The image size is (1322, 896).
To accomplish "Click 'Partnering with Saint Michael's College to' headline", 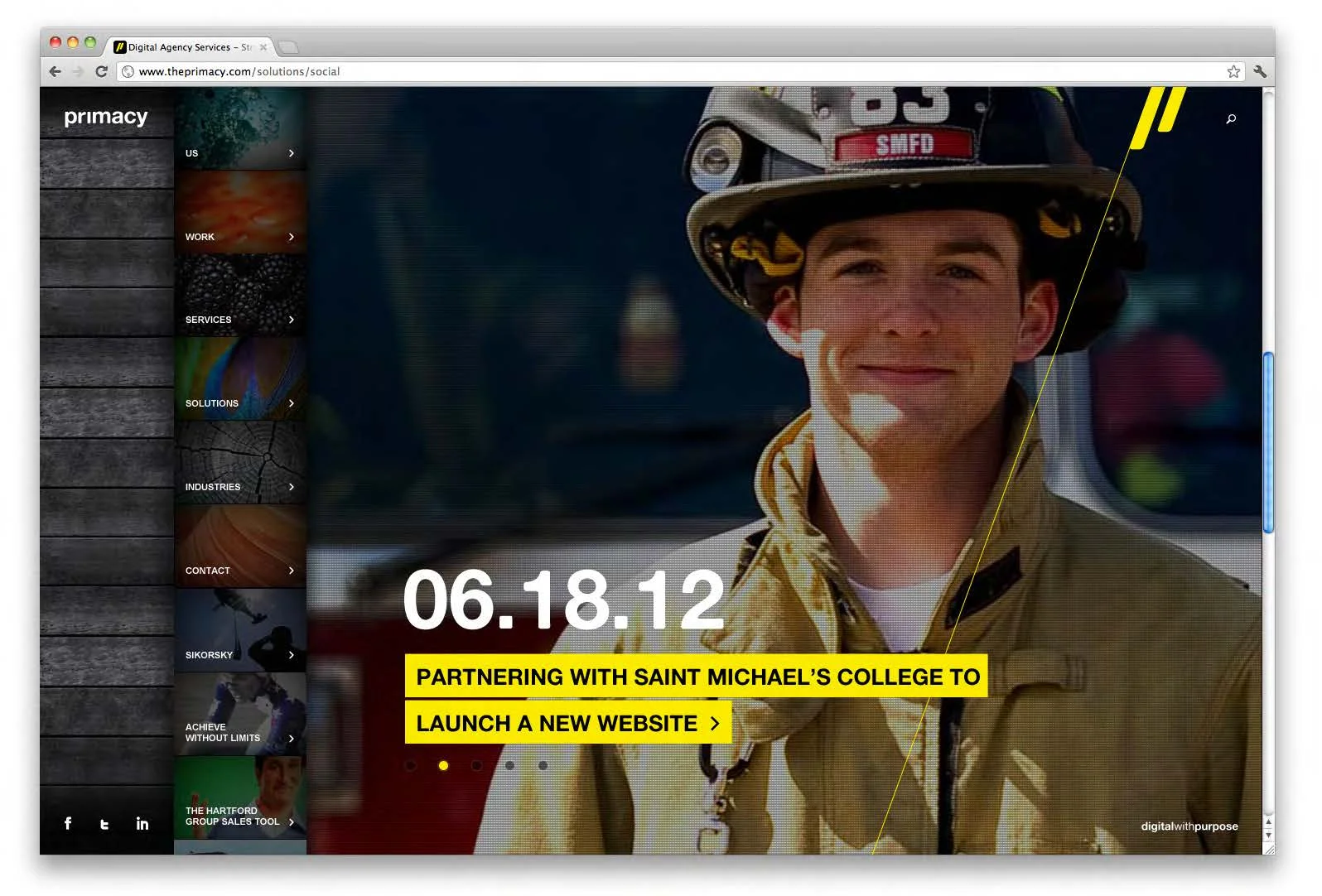I will click(697, 677).
